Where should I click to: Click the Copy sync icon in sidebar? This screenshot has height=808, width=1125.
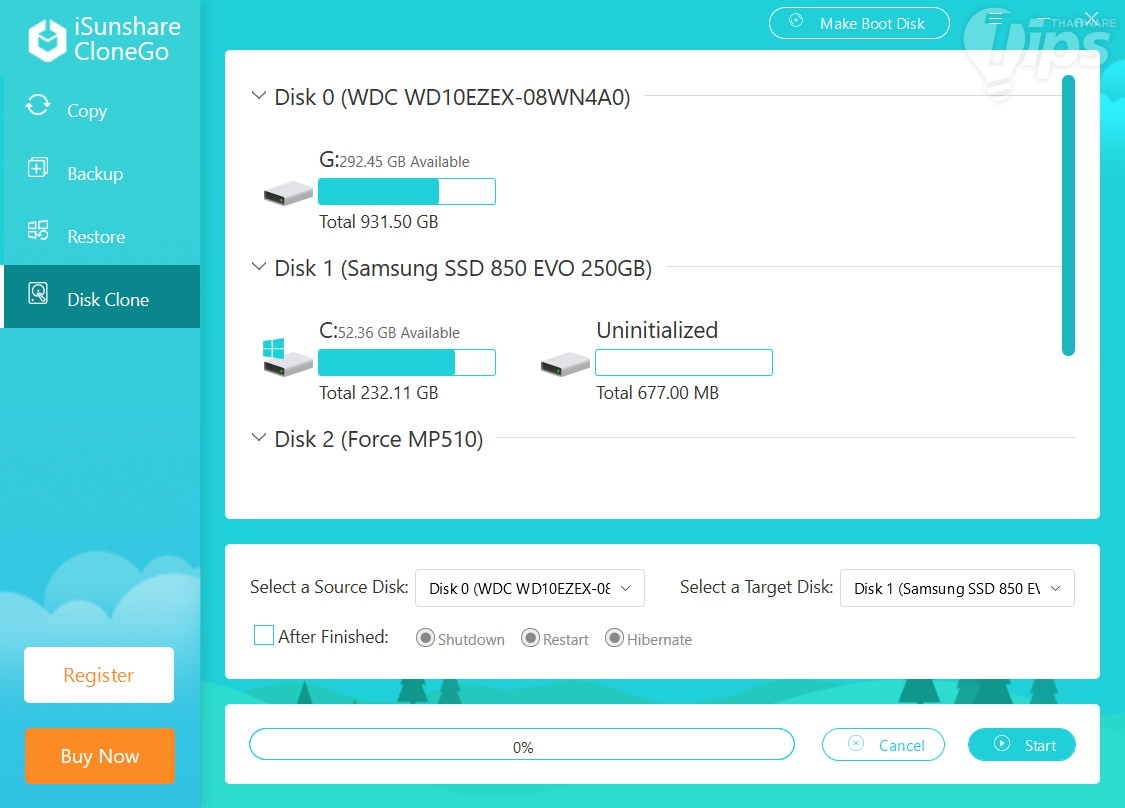point(38,105)
